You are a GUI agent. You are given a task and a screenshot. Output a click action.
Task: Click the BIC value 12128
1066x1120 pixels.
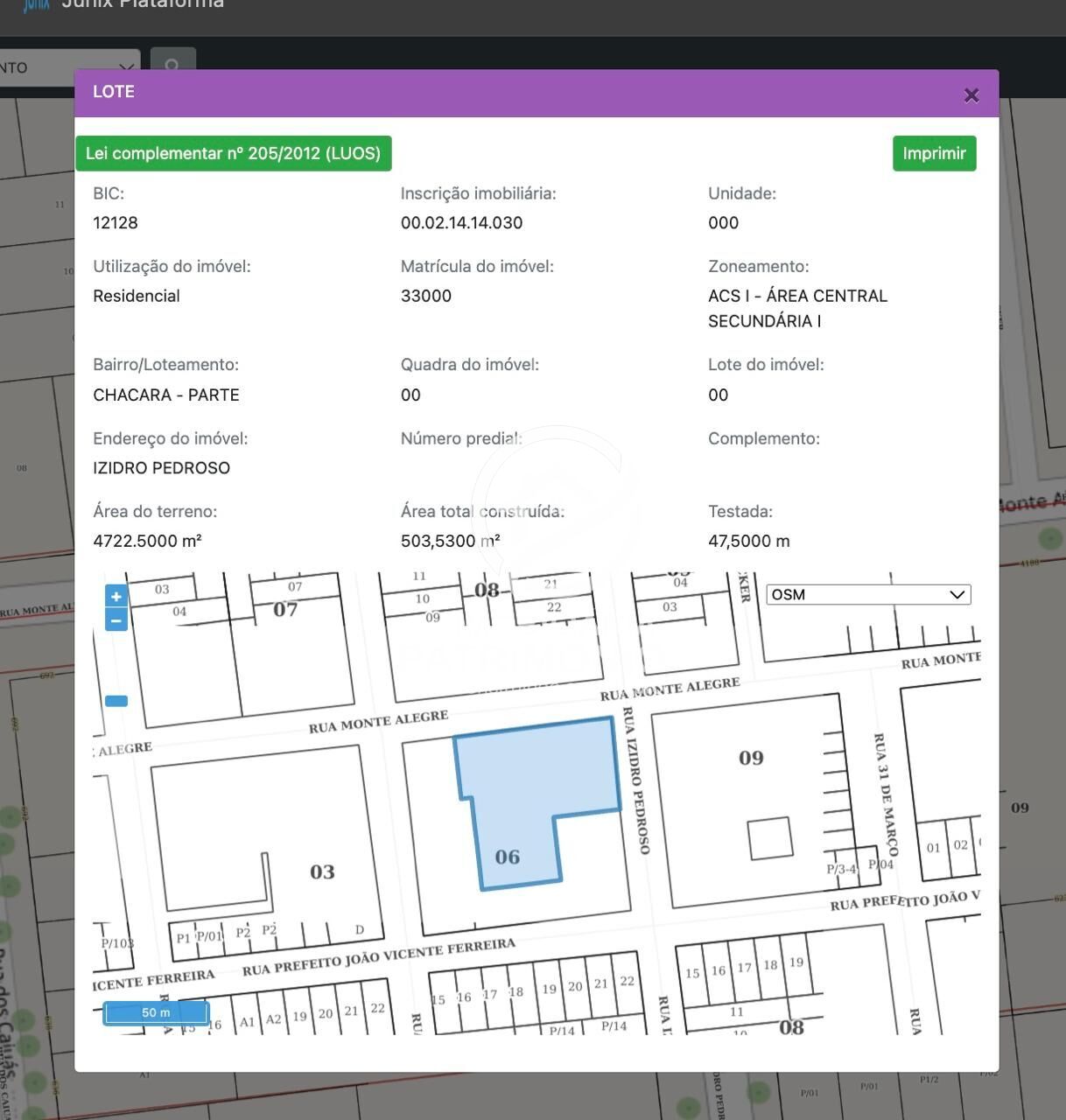[x=116, y=223]
